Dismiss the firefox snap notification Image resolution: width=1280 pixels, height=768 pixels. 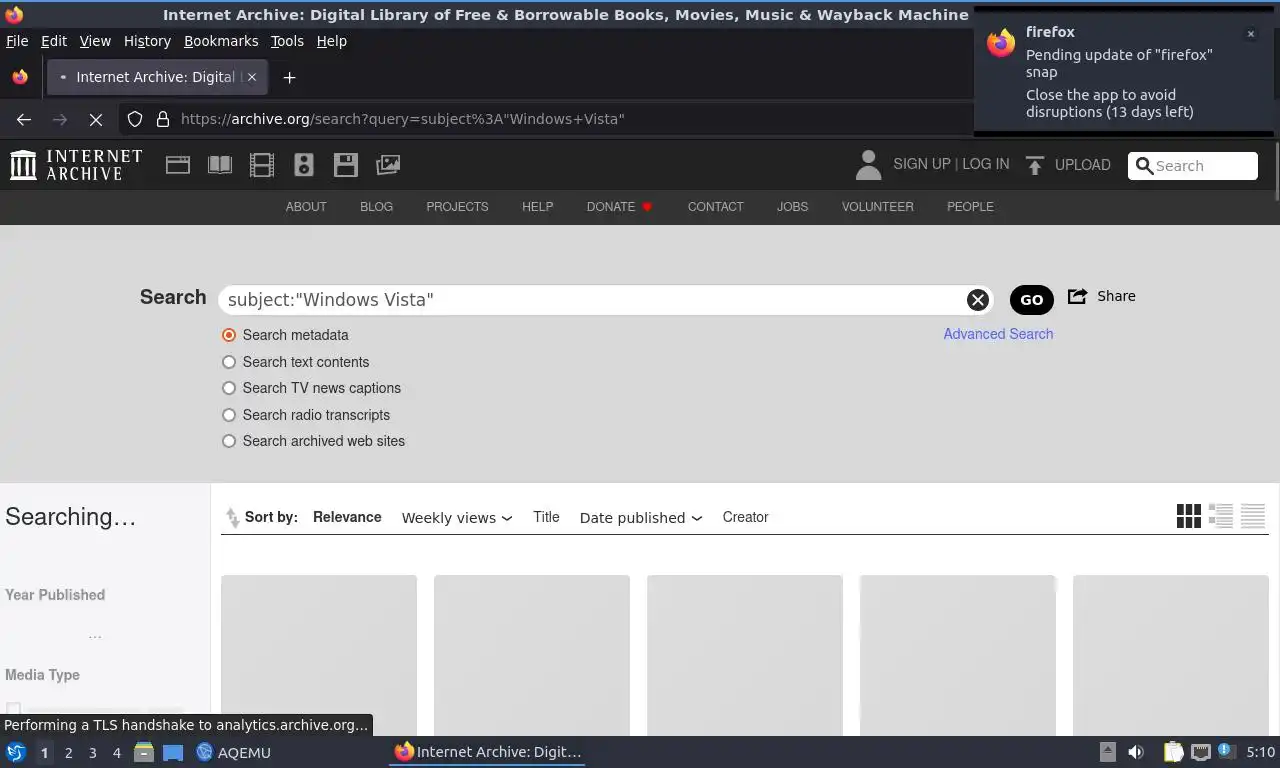point(1250,34)
